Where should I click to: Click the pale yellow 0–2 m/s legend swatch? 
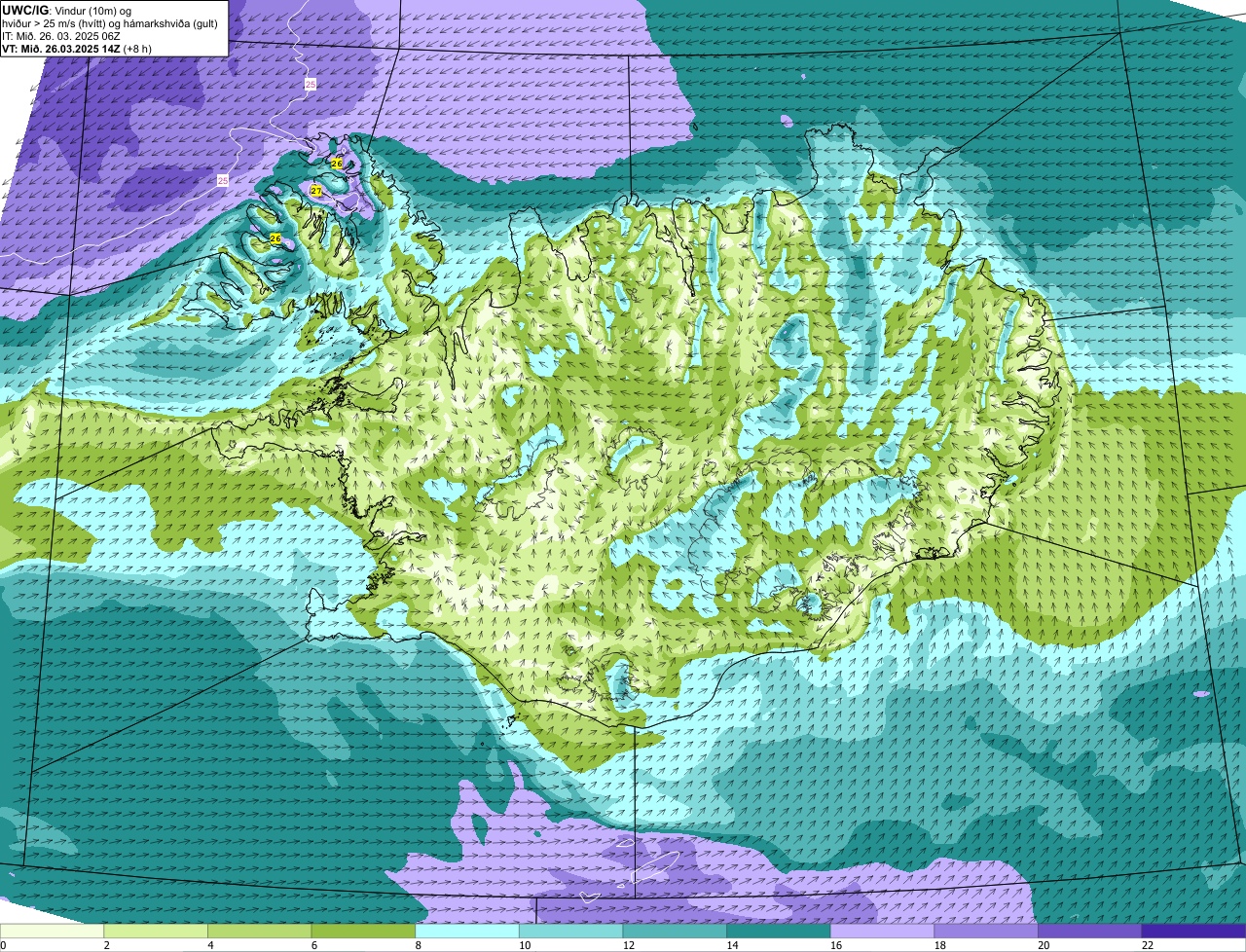click(x=53, y=932)
